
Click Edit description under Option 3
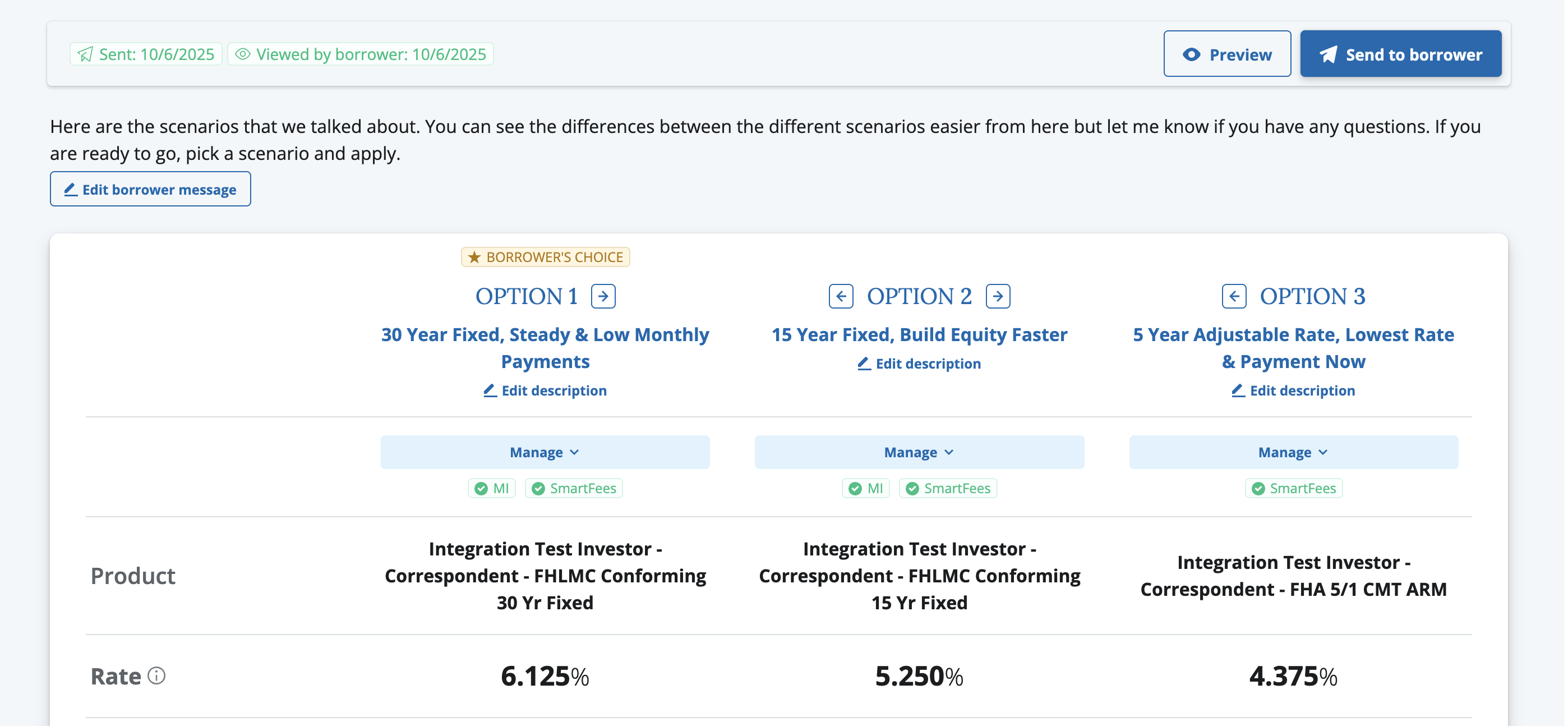(x=1293, y=390)
